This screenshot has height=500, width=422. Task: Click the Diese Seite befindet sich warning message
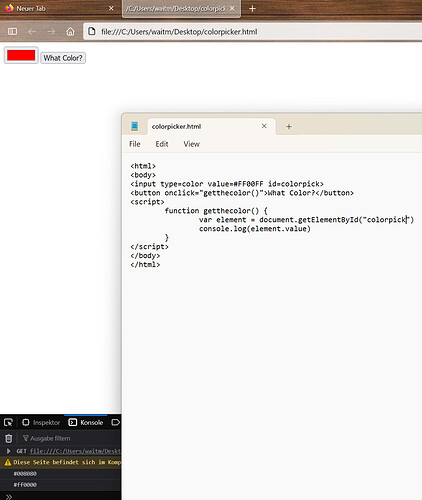[x=67, y=462]
